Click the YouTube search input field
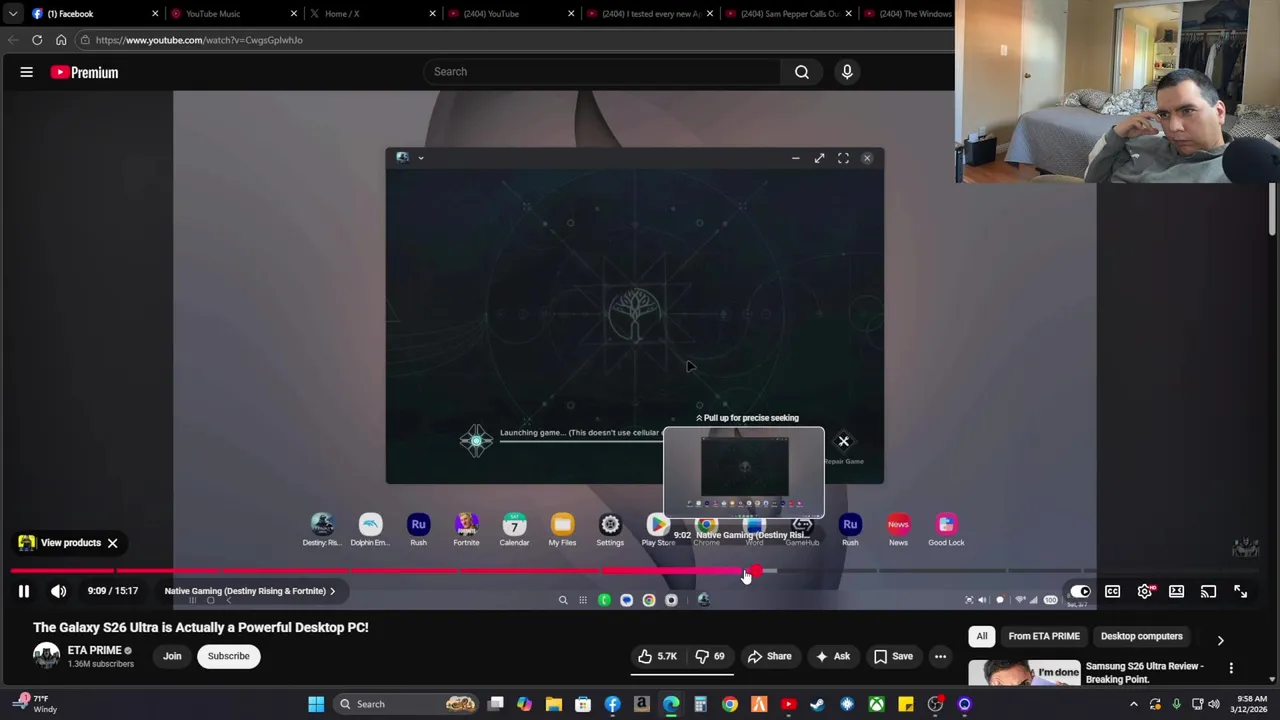The width and height of the screenshot is (1280, 720). pos(602,72)
